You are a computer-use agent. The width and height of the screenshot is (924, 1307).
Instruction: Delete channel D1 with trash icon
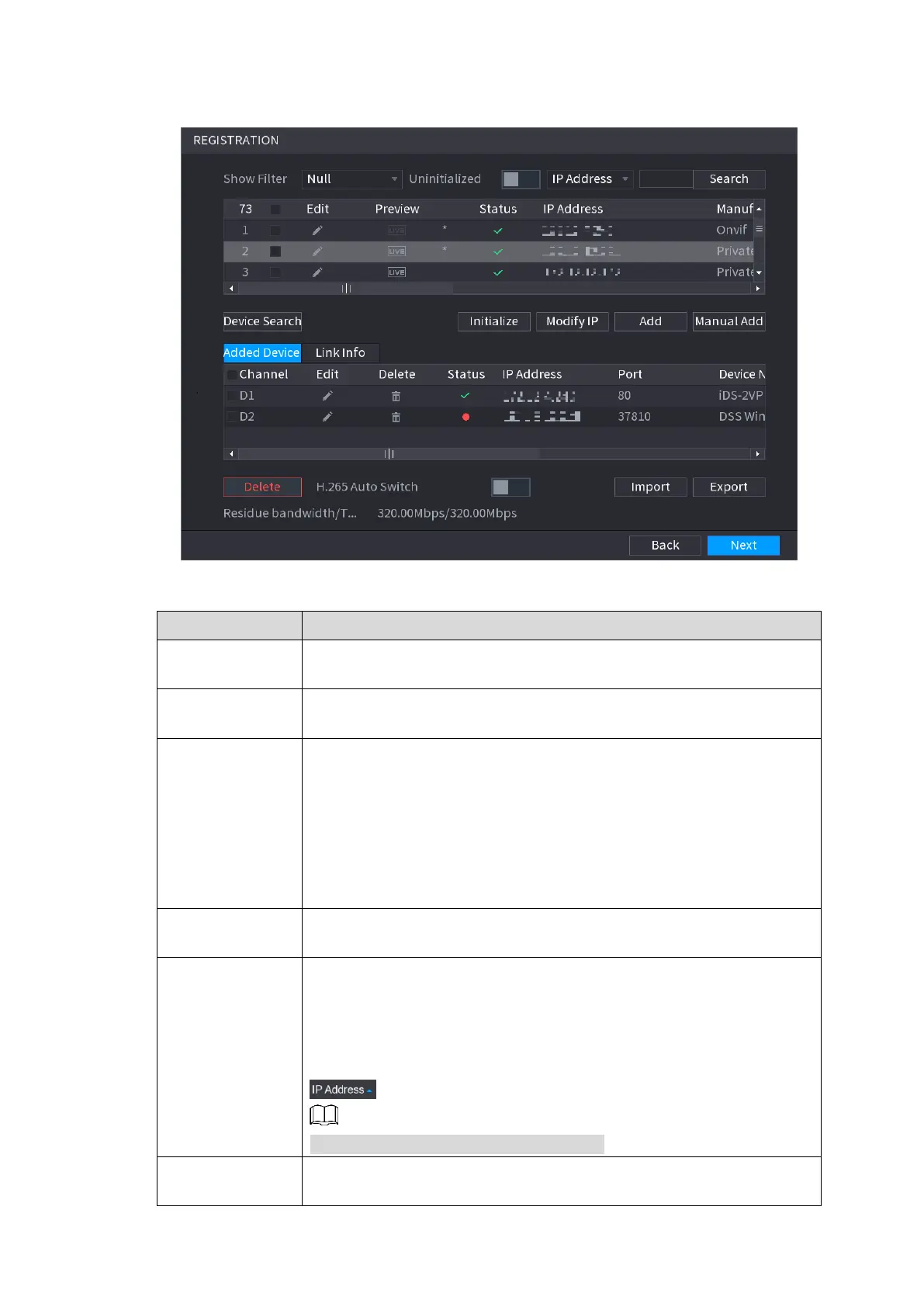click(396, 396)
